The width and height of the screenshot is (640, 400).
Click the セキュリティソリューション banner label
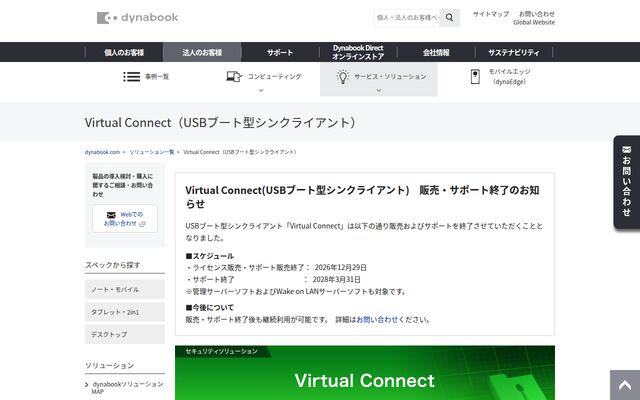click(222, 351)
